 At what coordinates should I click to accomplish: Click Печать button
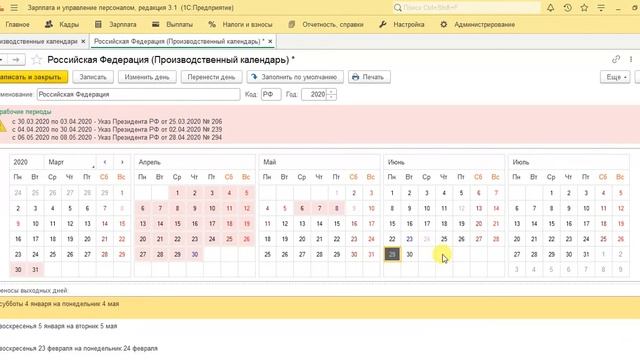pyautogui.click(x=369, y=77)
